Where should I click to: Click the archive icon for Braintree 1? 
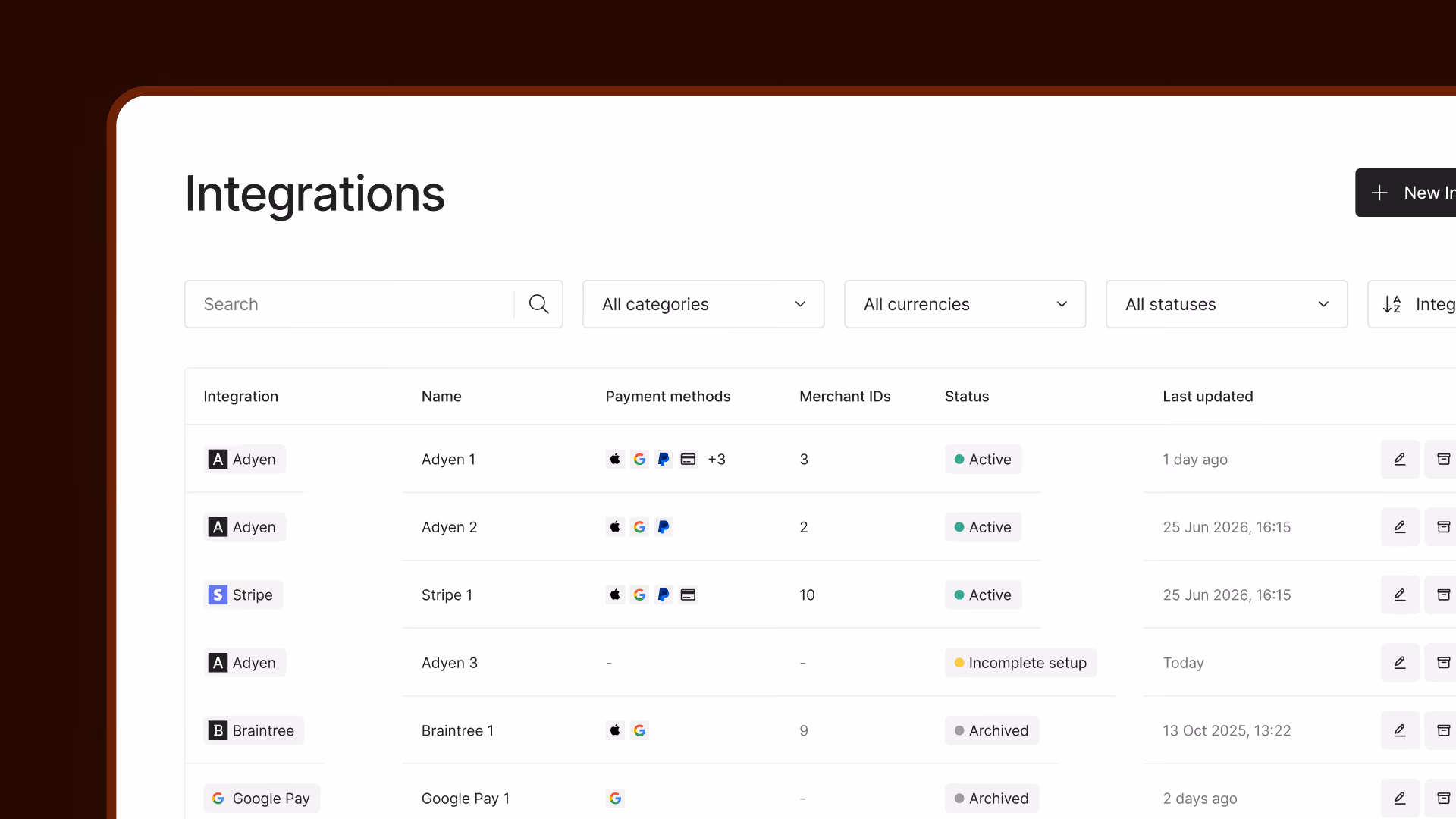1442,730
